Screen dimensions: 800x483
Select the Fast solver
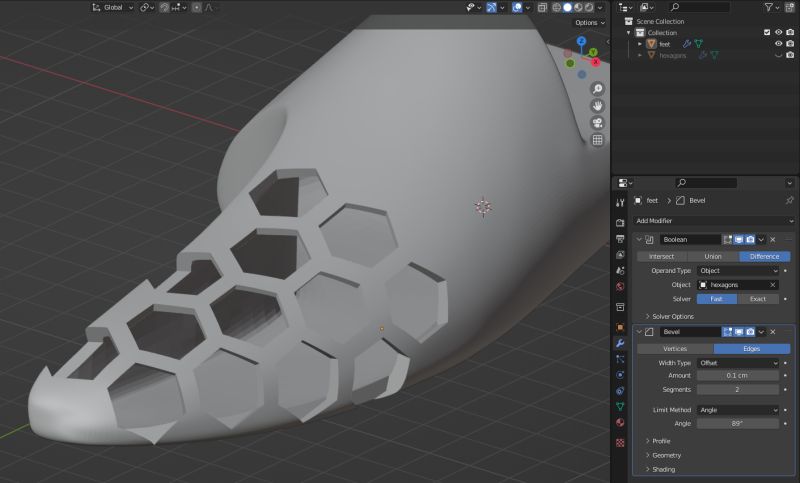click(717, 299)
